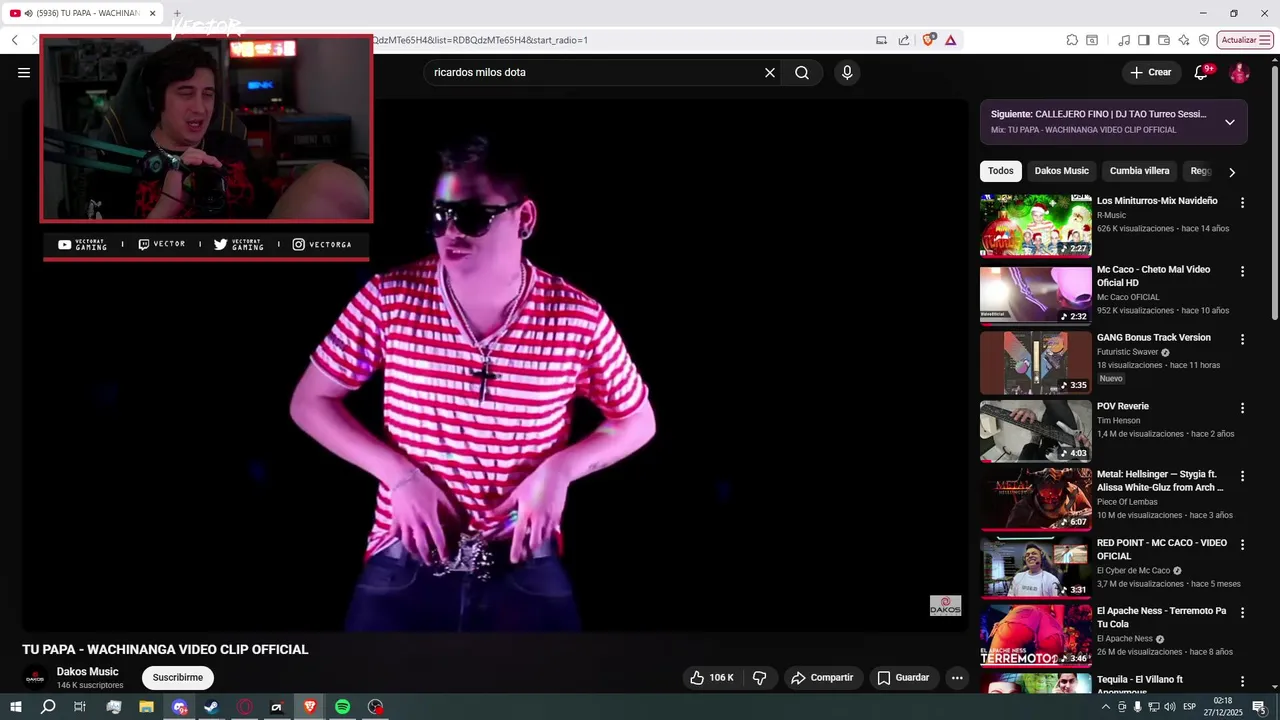The height and width of the screenshot is (720, 1280).
Task: Open the GANG Bonus Track Version thumbnail
Action: pyautogui.click(x=1036, y=363)
